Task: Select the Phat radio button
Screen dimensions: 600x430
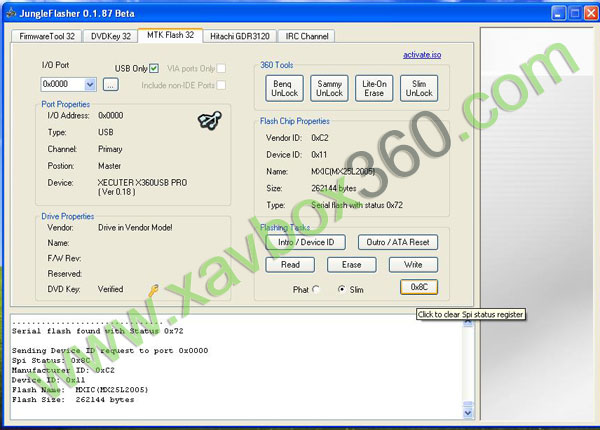Action: tap(316, 289)
